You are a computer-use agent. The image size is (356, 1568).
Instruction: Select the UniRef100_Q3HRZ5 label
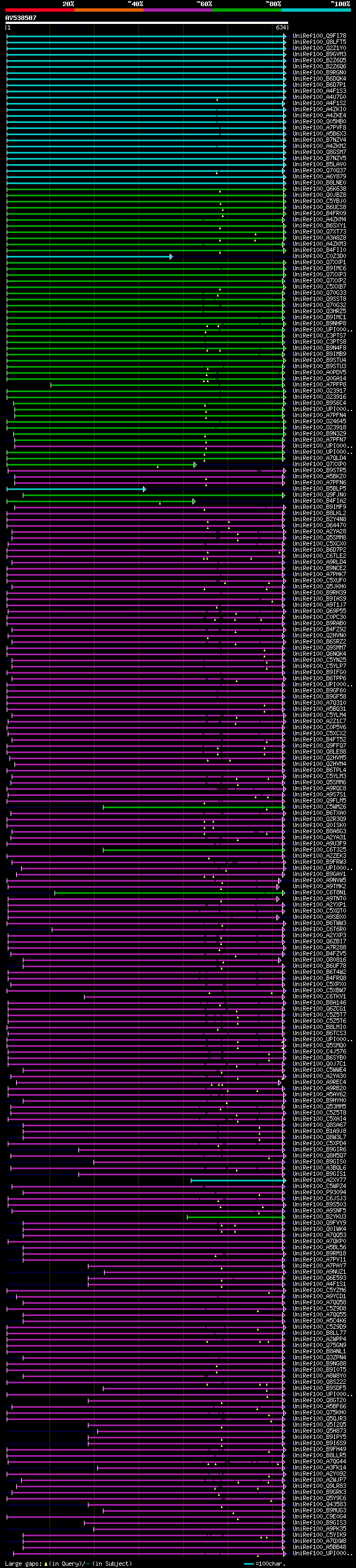(319, 311)
